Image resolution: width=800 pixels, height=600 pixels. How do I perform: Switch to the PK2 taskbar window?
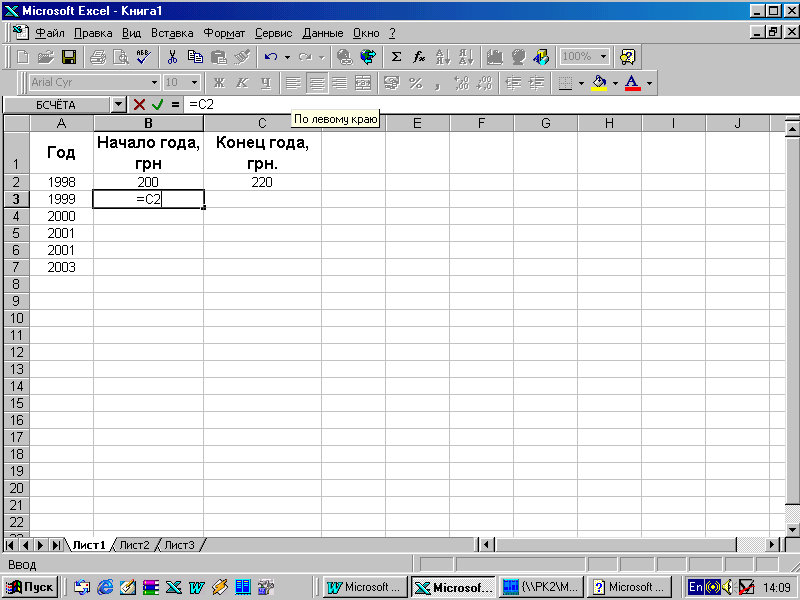pyautogui.click(x=540, y=587)
